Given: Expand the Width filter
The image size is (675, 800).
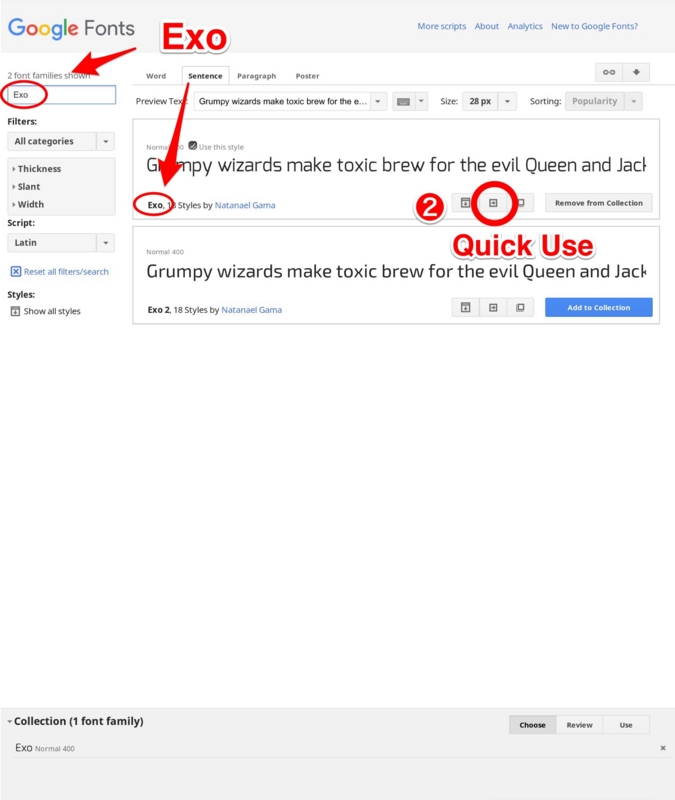Looking at the screenshot, I should 28,205.
